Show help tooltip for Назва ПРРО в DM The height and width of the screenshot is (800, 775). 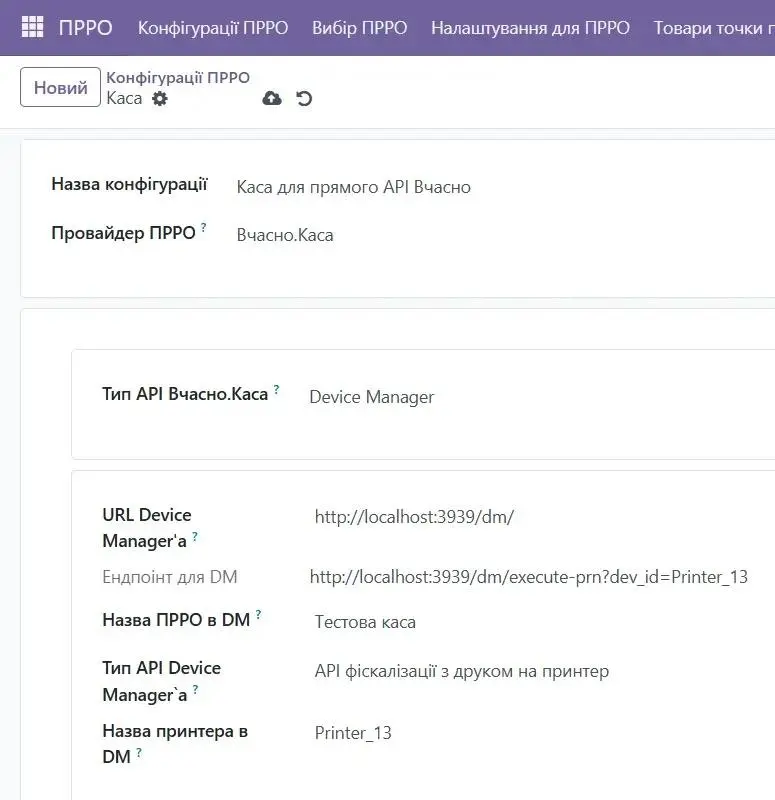coord(258,614)
